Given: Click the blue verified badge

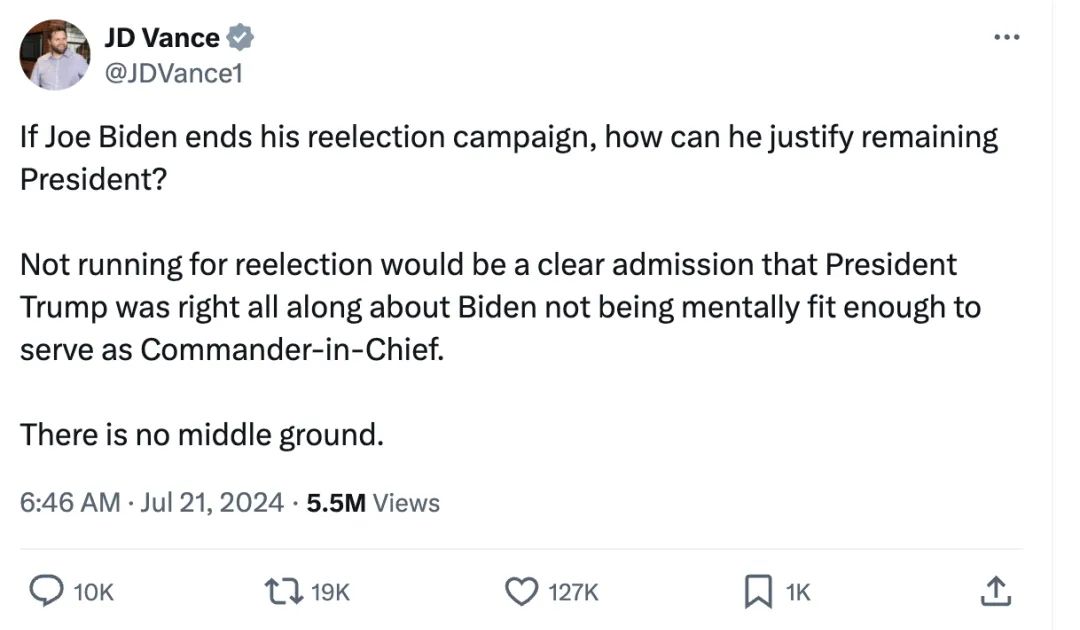Looking at the screenshot, I should tap(240, 38).
